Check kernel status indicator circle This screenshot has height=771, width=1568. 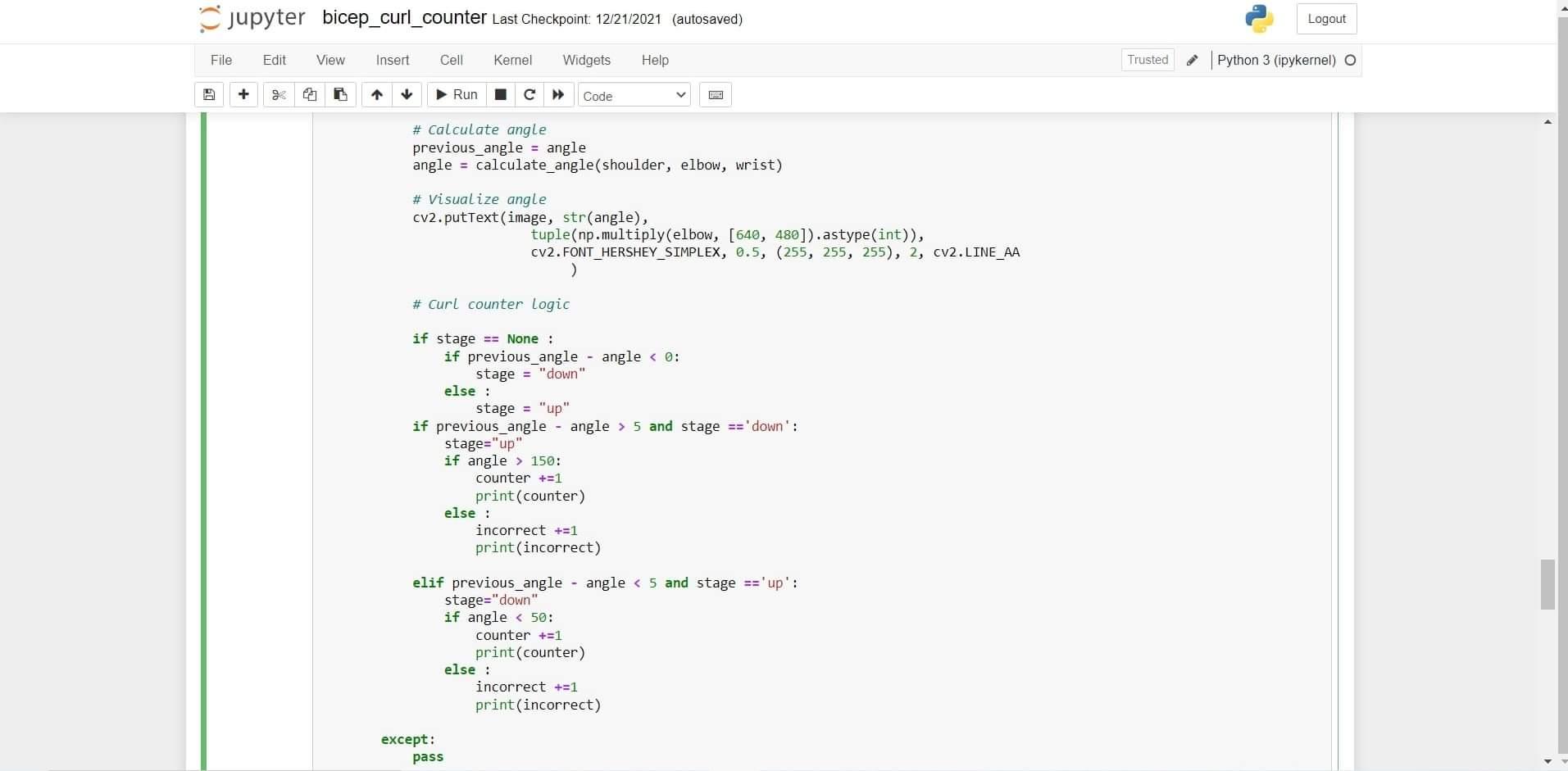click(1350, 60)
